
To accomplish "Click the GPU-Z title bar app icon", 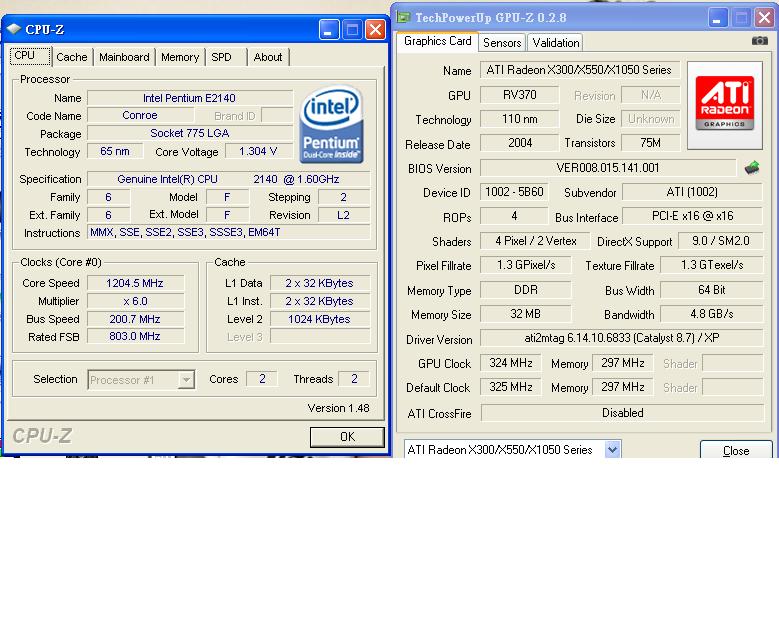I will point(403,17).
